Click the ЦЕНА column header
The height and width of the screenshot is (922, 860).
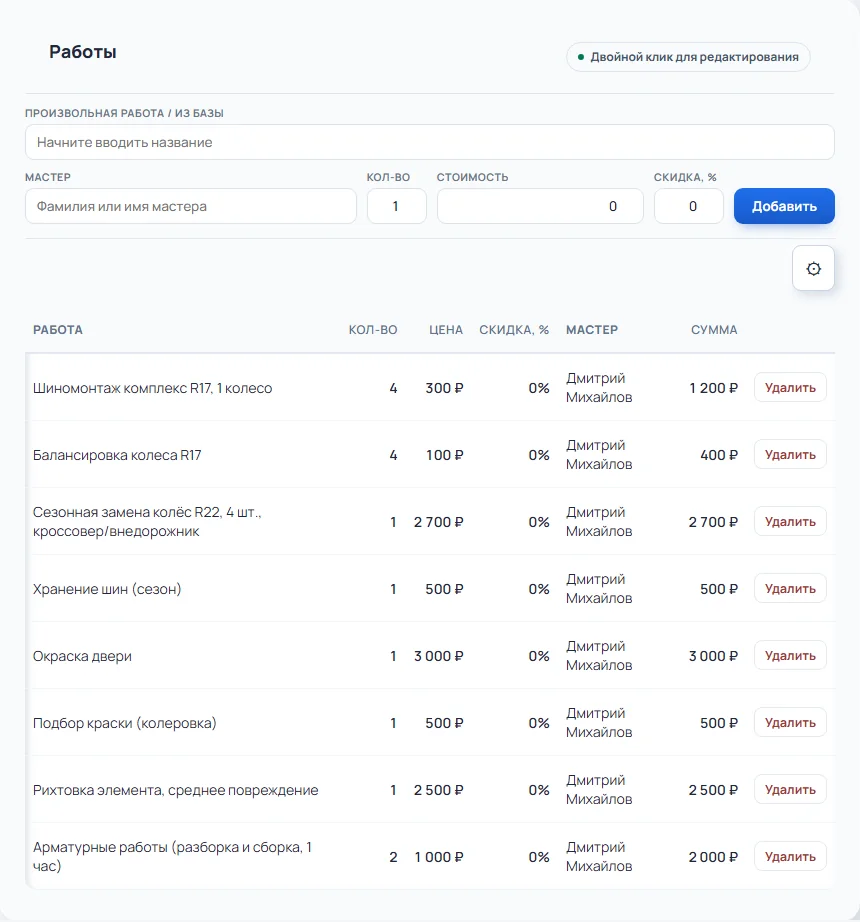pyautogui.click(x=446, y=330)
